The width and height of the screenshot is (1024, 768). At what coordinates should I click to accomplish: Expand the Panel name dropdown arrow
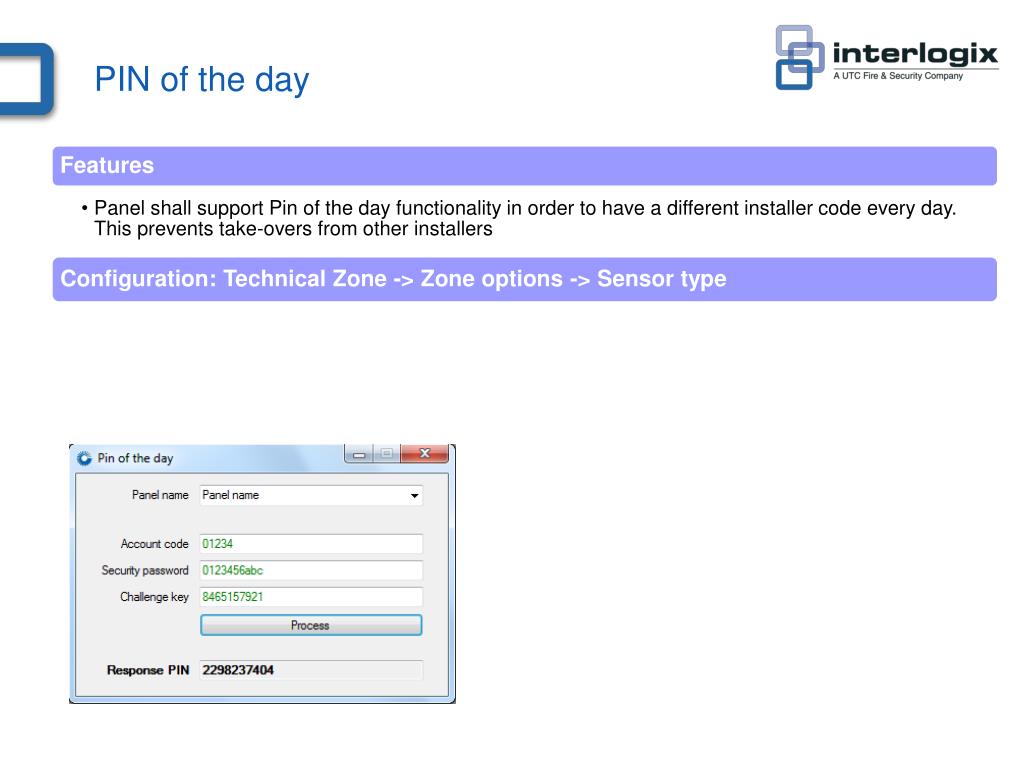[x=414, y=496]
